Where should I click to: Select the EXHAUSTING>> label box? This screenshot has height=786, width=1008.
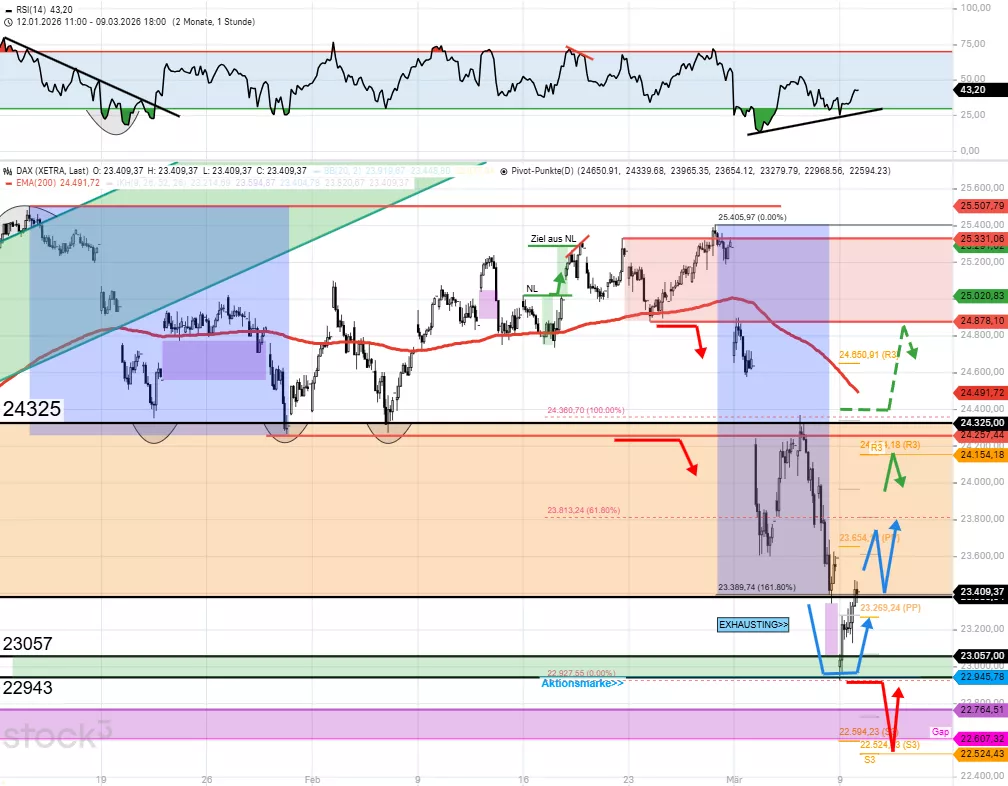point(753,625)
